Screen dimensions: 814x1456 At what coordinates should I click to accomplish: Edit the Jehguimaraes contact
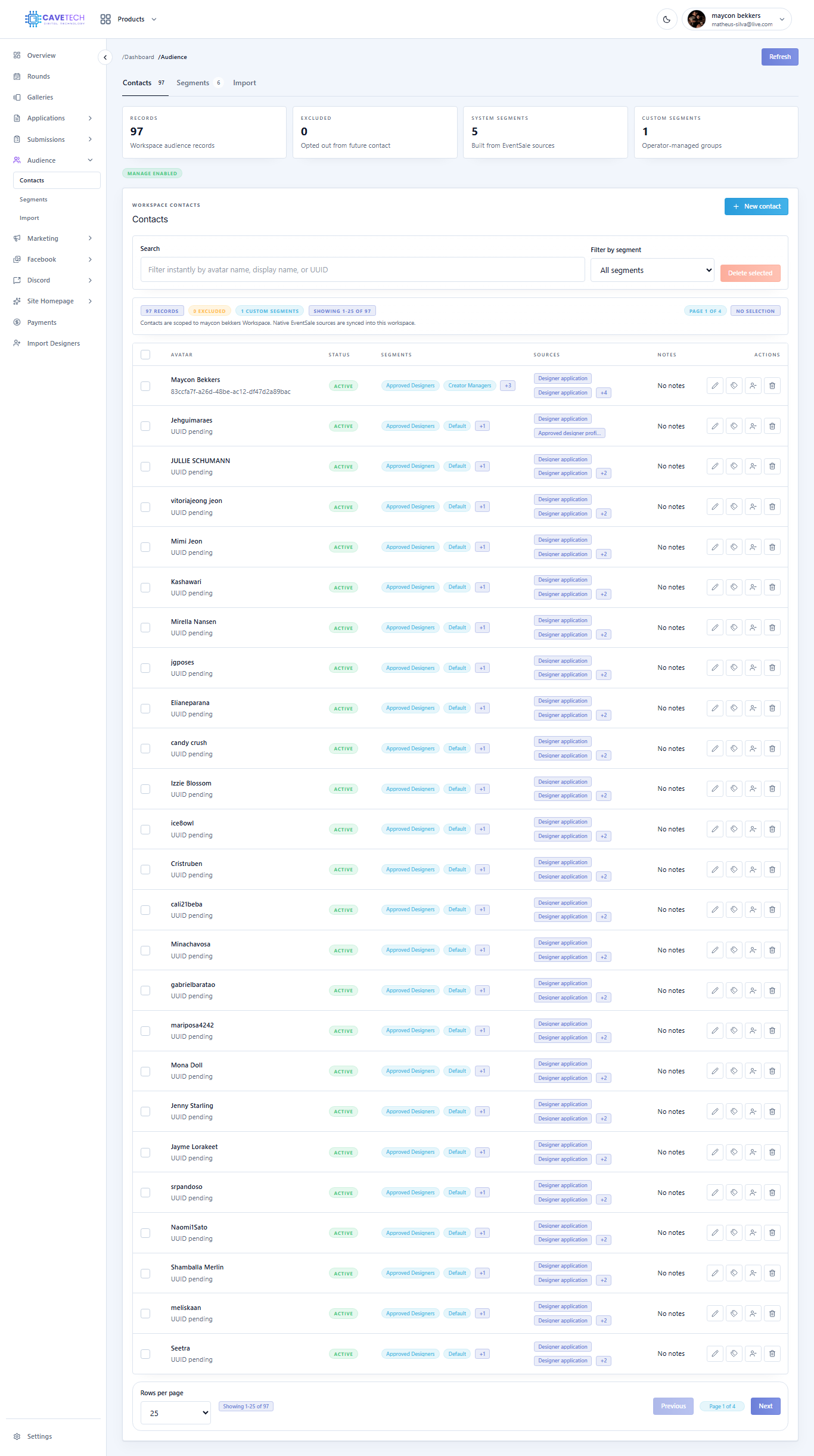click(715, 426)
